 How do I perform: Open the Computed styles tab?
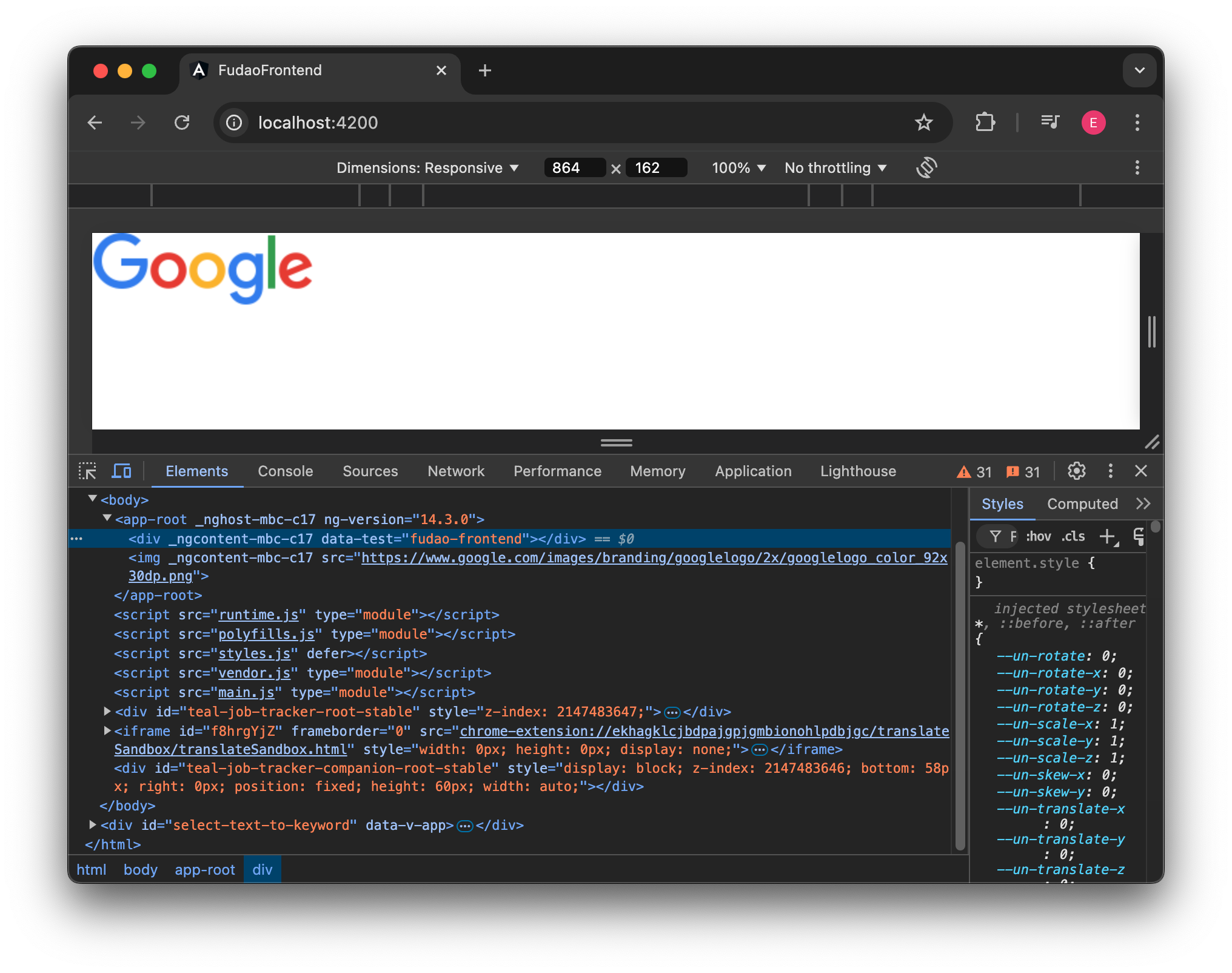pos(1082,504)
